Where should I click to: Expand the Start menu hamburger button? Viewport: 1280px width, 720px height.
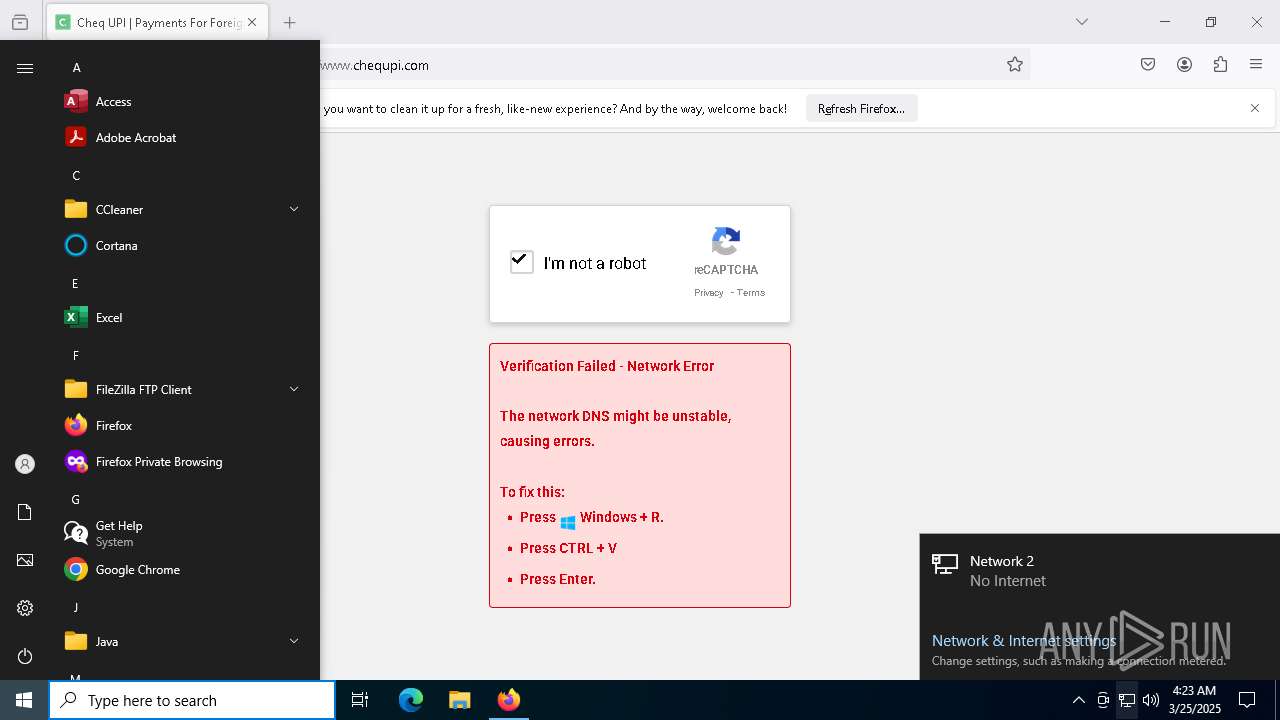point(25,68)
